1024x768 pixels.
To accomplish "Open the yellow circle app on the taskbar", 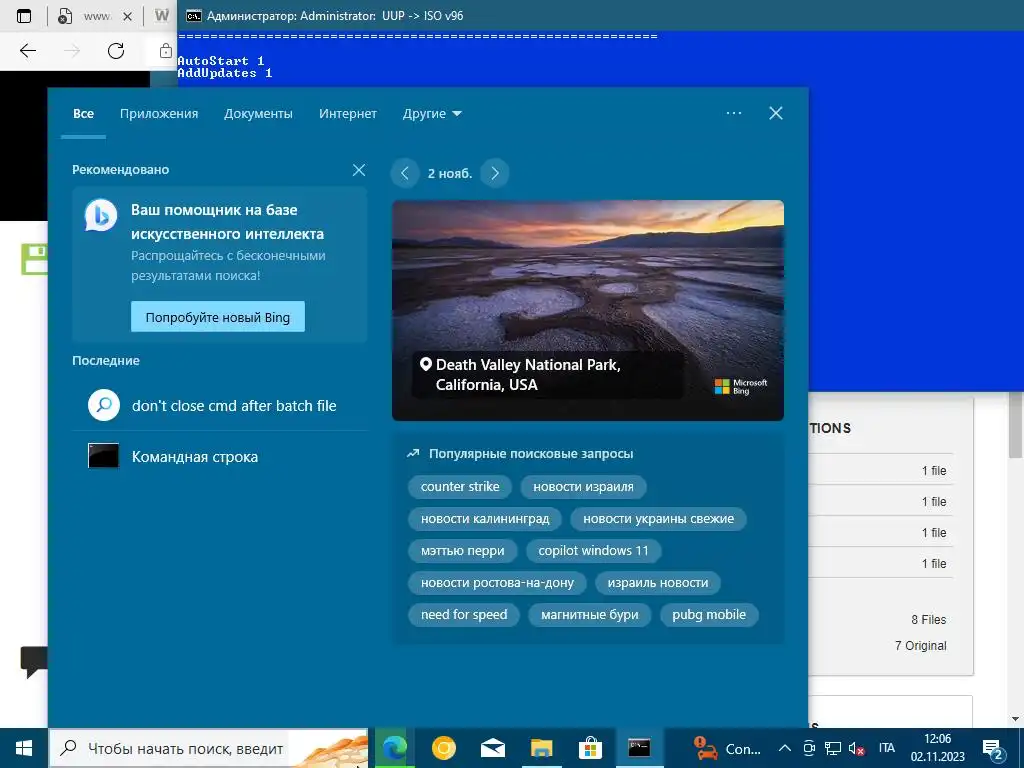I will (443, 748).
